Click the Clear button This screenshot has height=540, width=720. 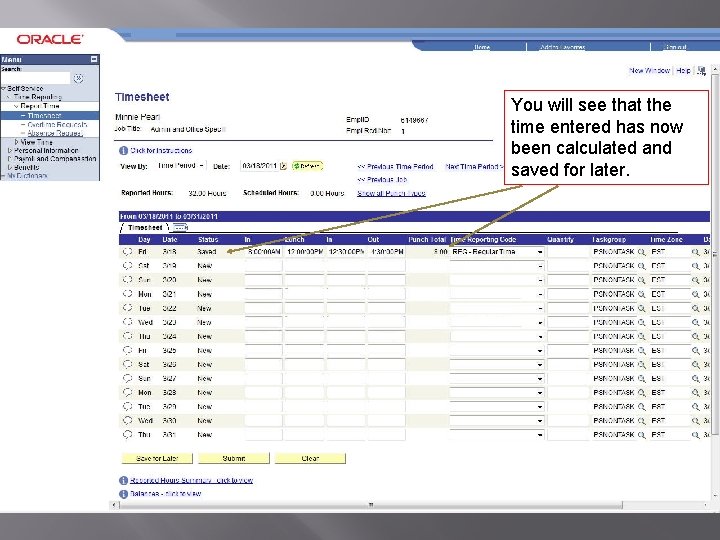(x=310, y=458)
